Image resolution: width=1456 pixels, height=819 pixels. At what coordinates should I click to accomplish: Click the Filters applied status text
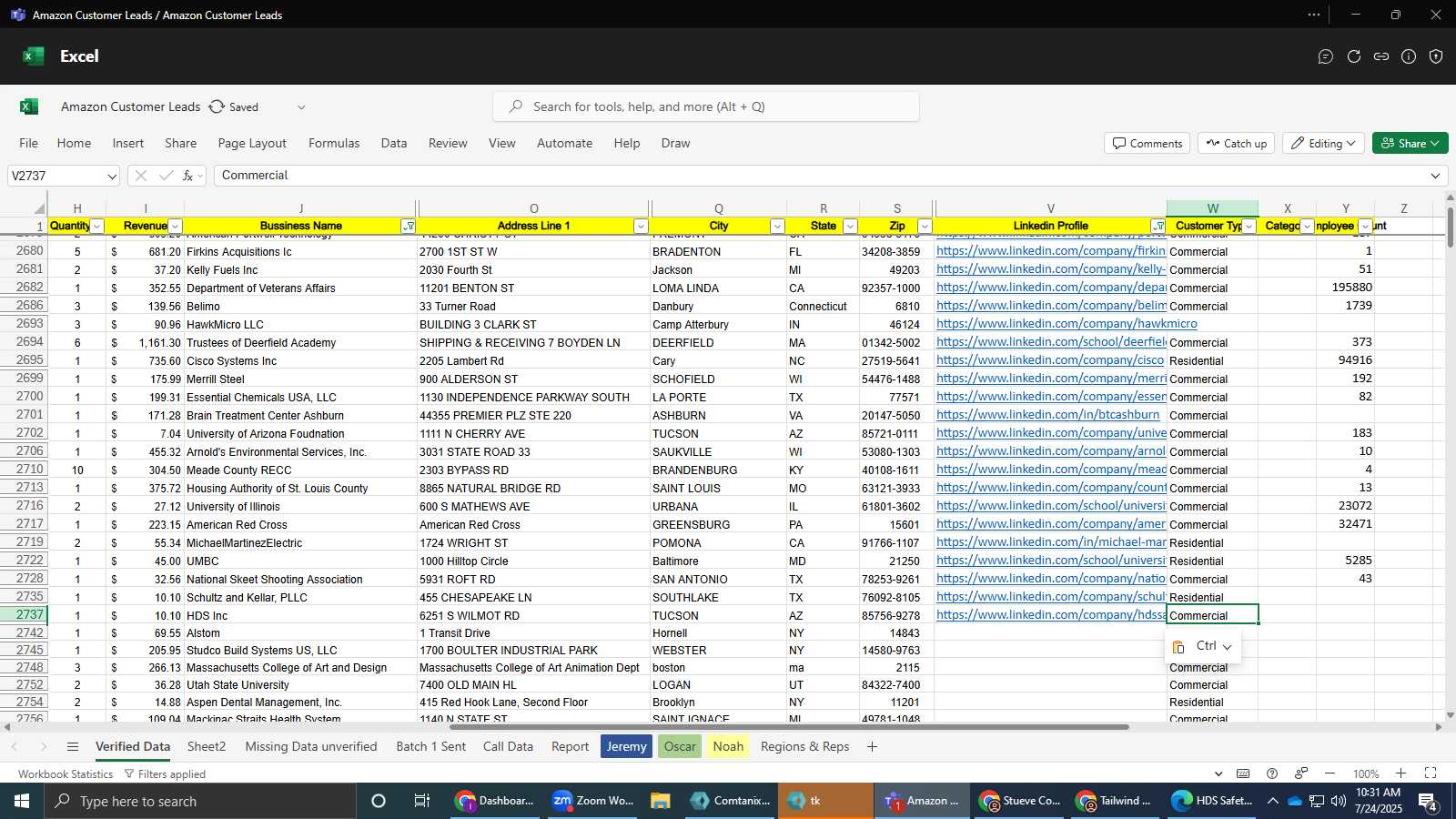[165, 773]
